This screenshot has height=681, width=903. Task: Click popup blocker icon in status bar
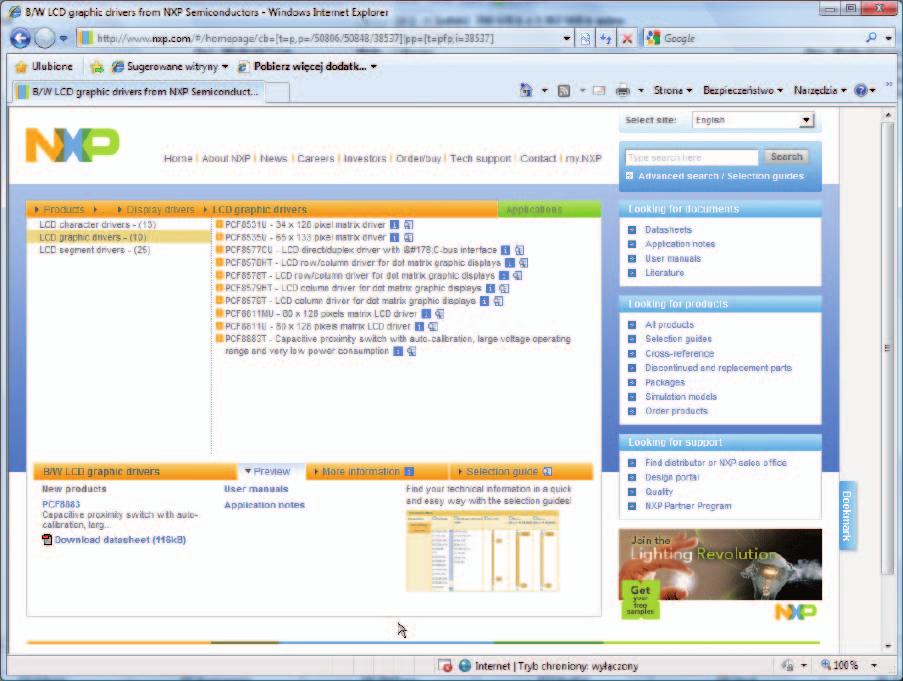coord(445,666)
